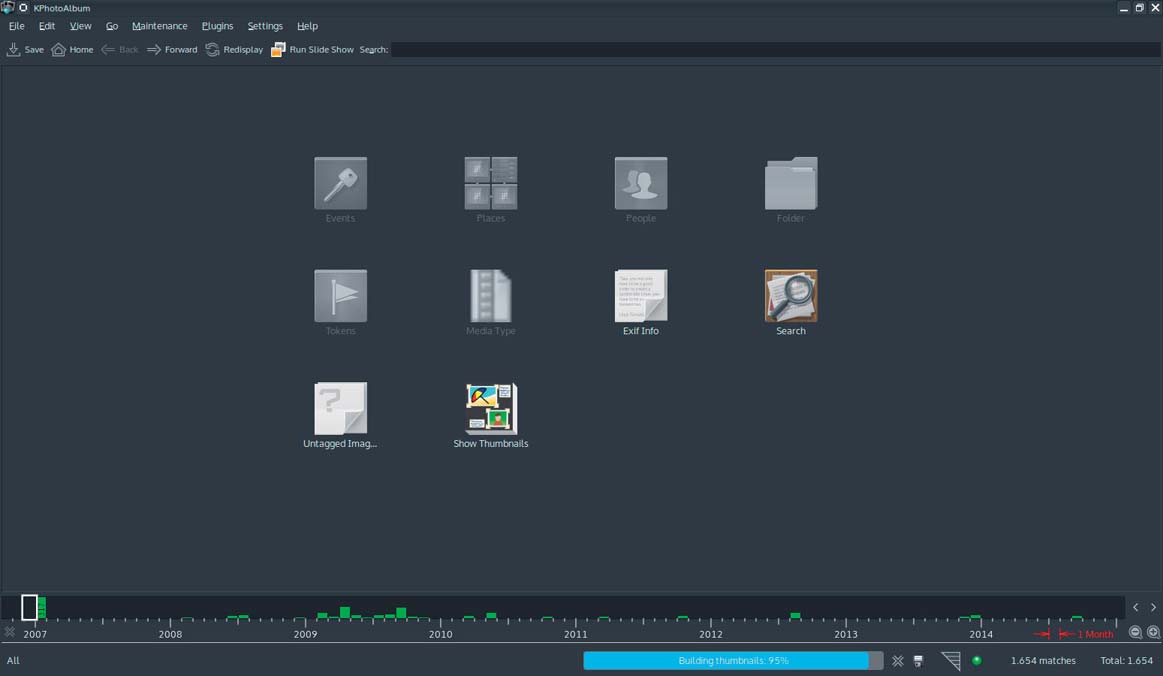Click the 'Total: 1.654' status text
The width and height of the screenshot is (1163, 676).
tap(1126, 660)
